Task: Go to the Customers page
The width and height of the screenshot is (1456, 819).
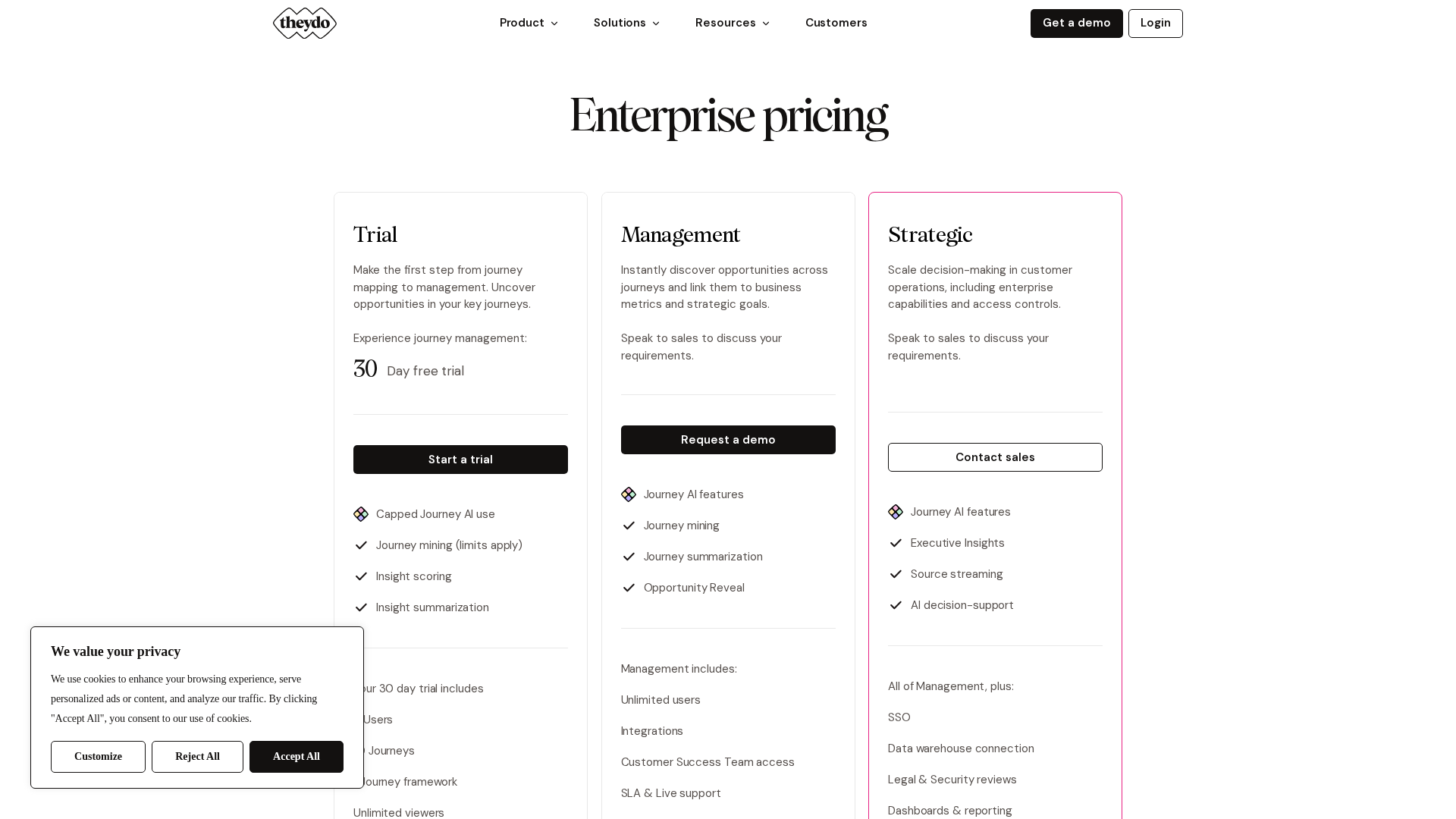Action: [x=836, y=23]
